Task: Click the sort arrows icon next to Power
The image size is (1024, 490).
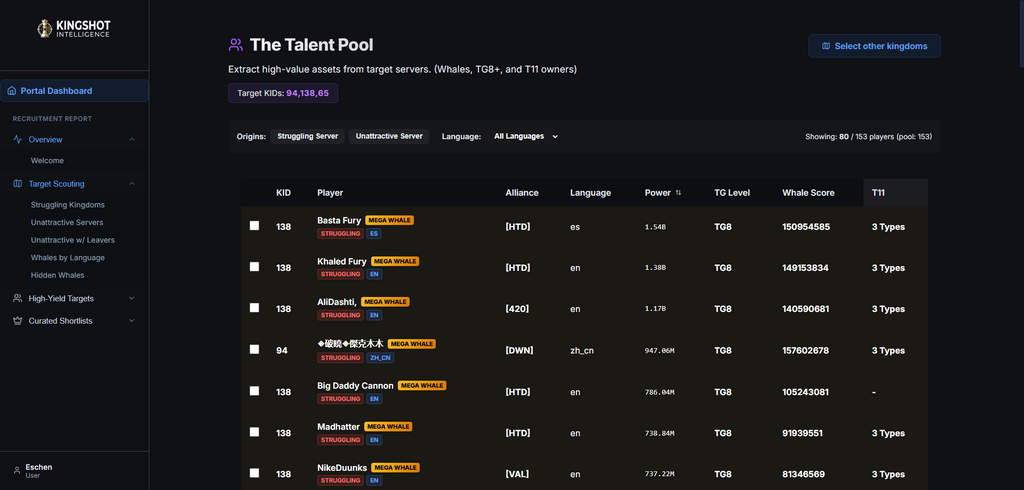Action: tap(678, 193)
